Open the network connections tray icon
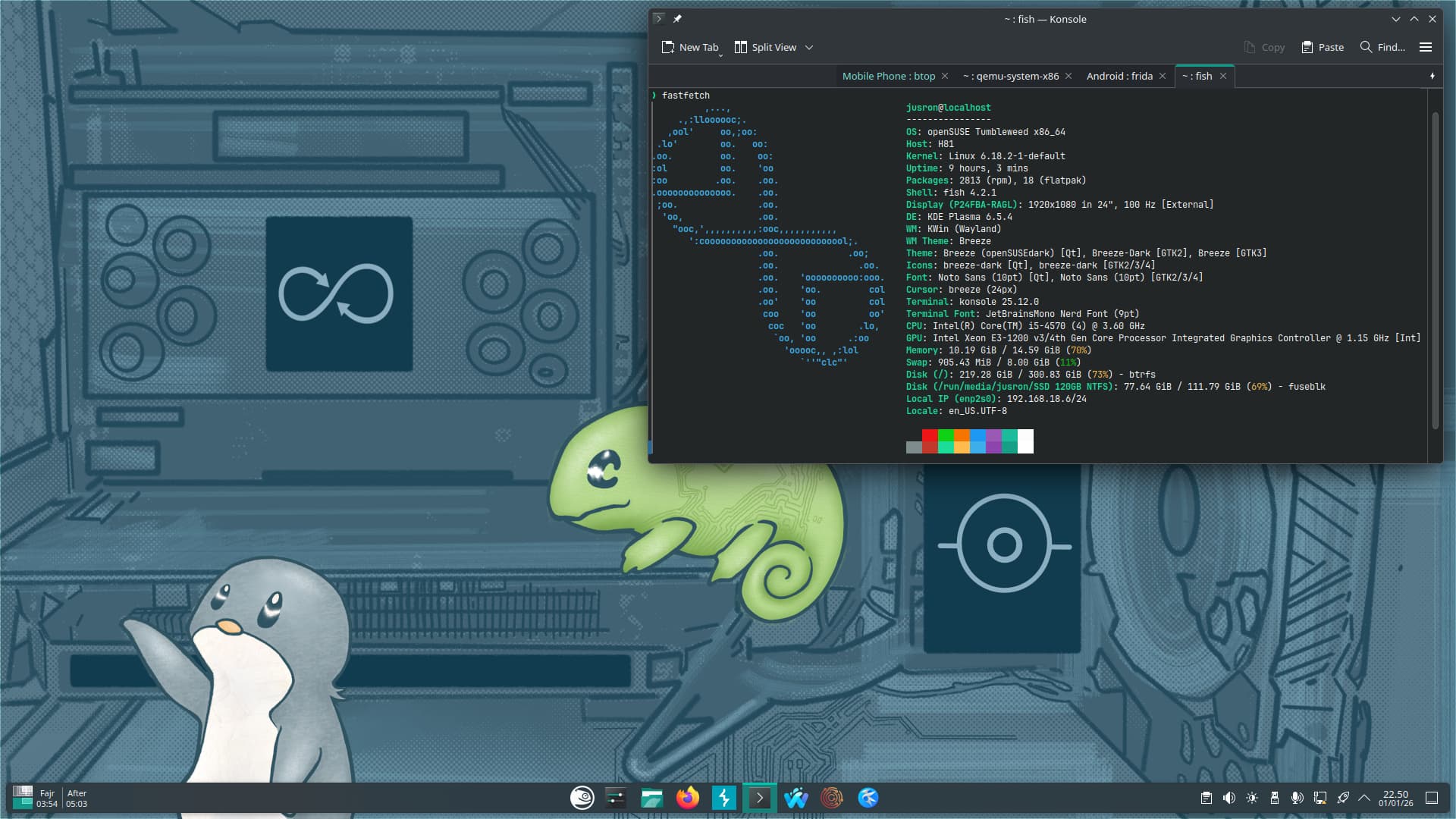The height and width of the screenshot is (819, 1456). [x=1320, y=798]
